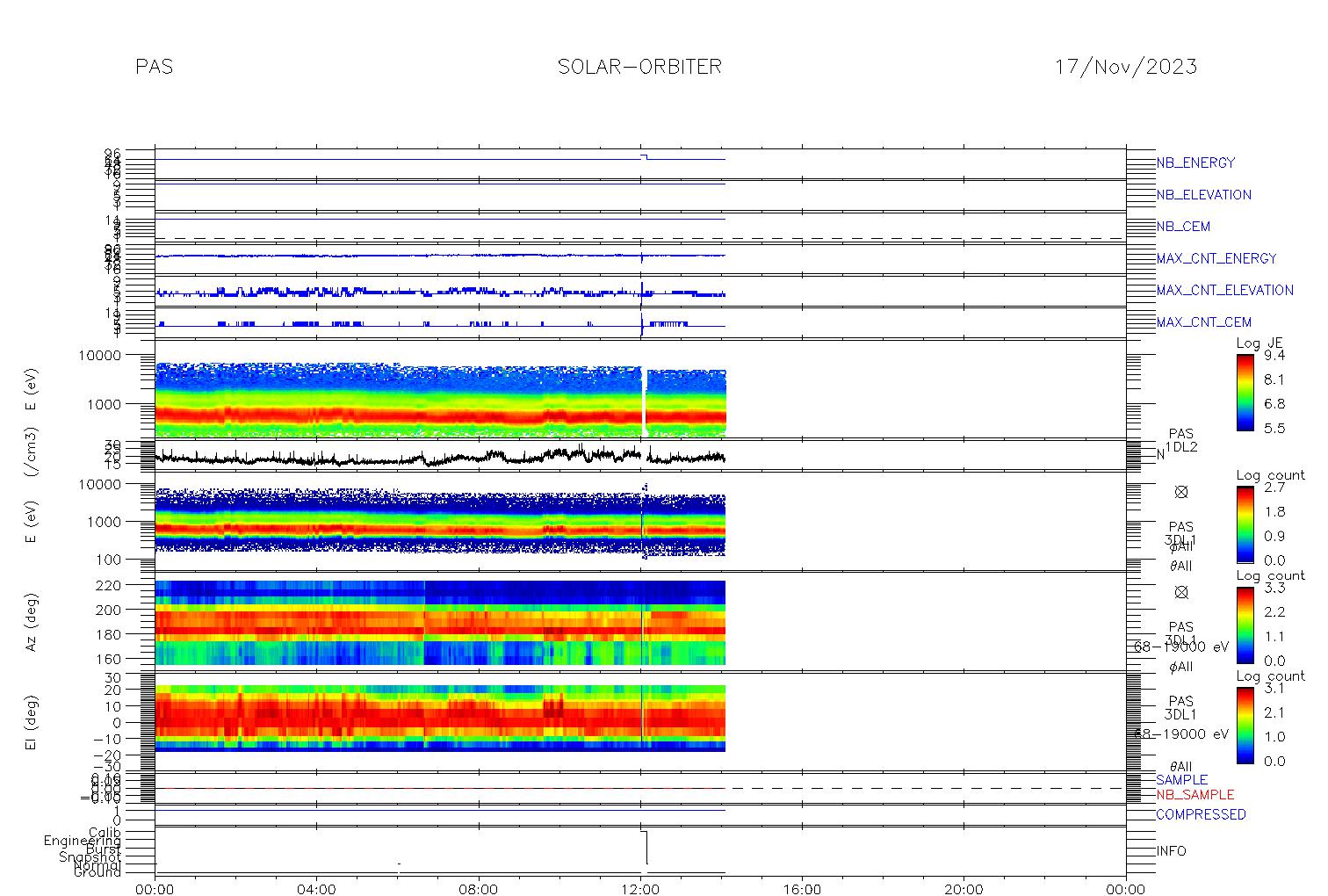Click the Log JE legend title
Screen dimensions: 1328x896
point(1259,343)
